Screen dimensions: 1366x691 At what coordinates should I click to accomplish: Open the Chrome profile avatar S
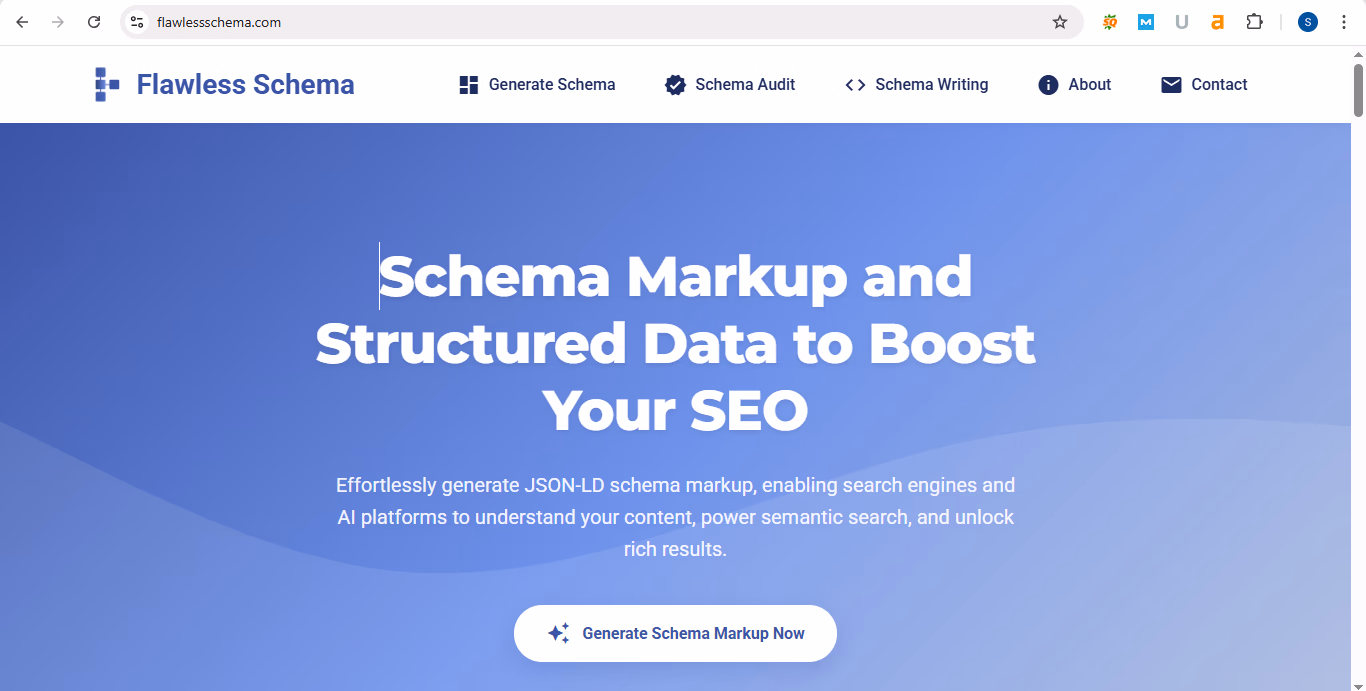[1308, 22]
